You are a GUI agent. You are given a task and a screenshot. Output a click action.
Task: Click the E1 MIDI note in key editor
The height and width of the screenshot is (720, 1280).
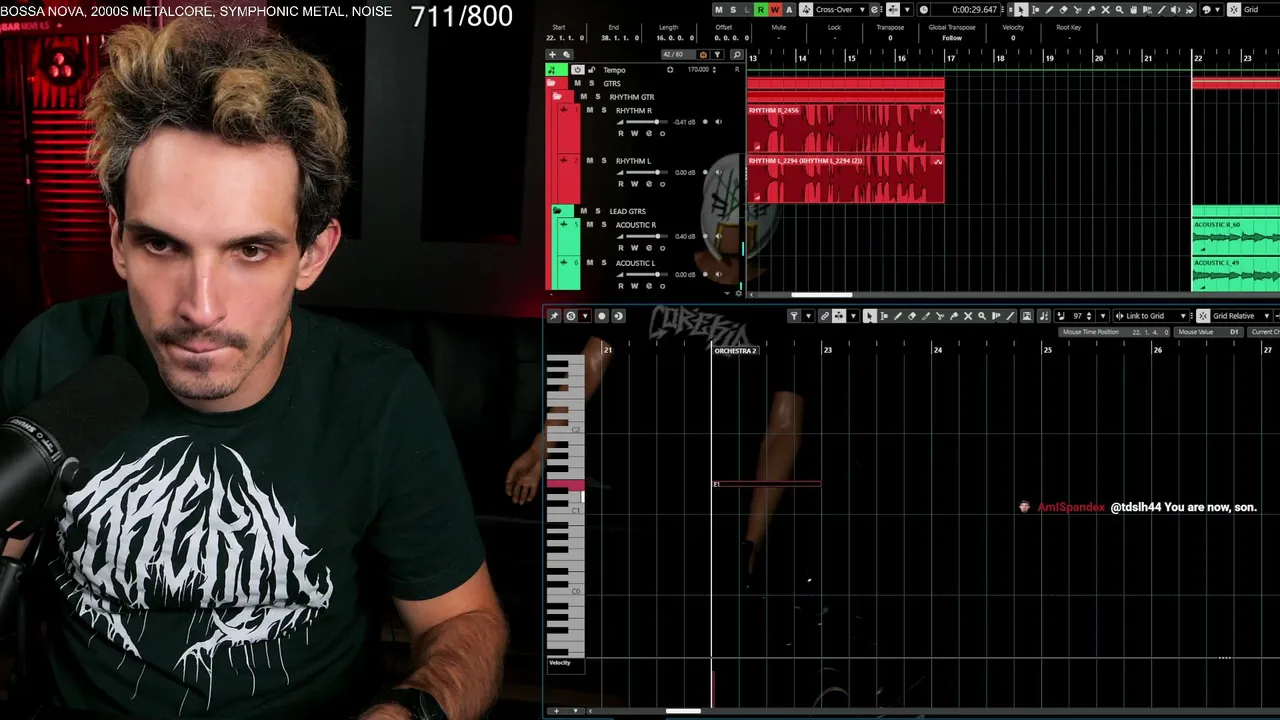pyautogui.click(x=766, y=484)
